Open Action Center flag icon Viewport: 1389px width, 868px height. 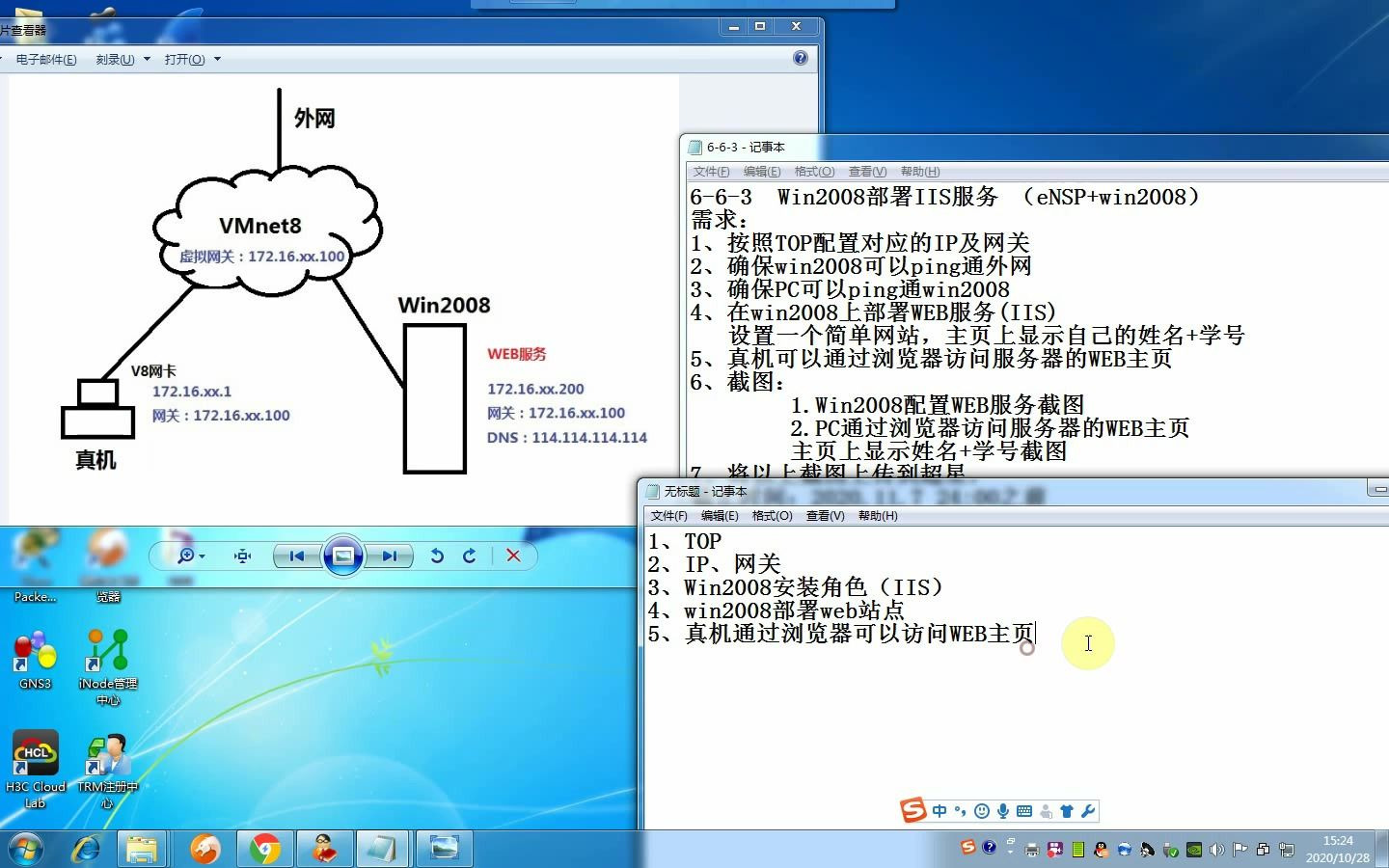tap(1240, 850)
